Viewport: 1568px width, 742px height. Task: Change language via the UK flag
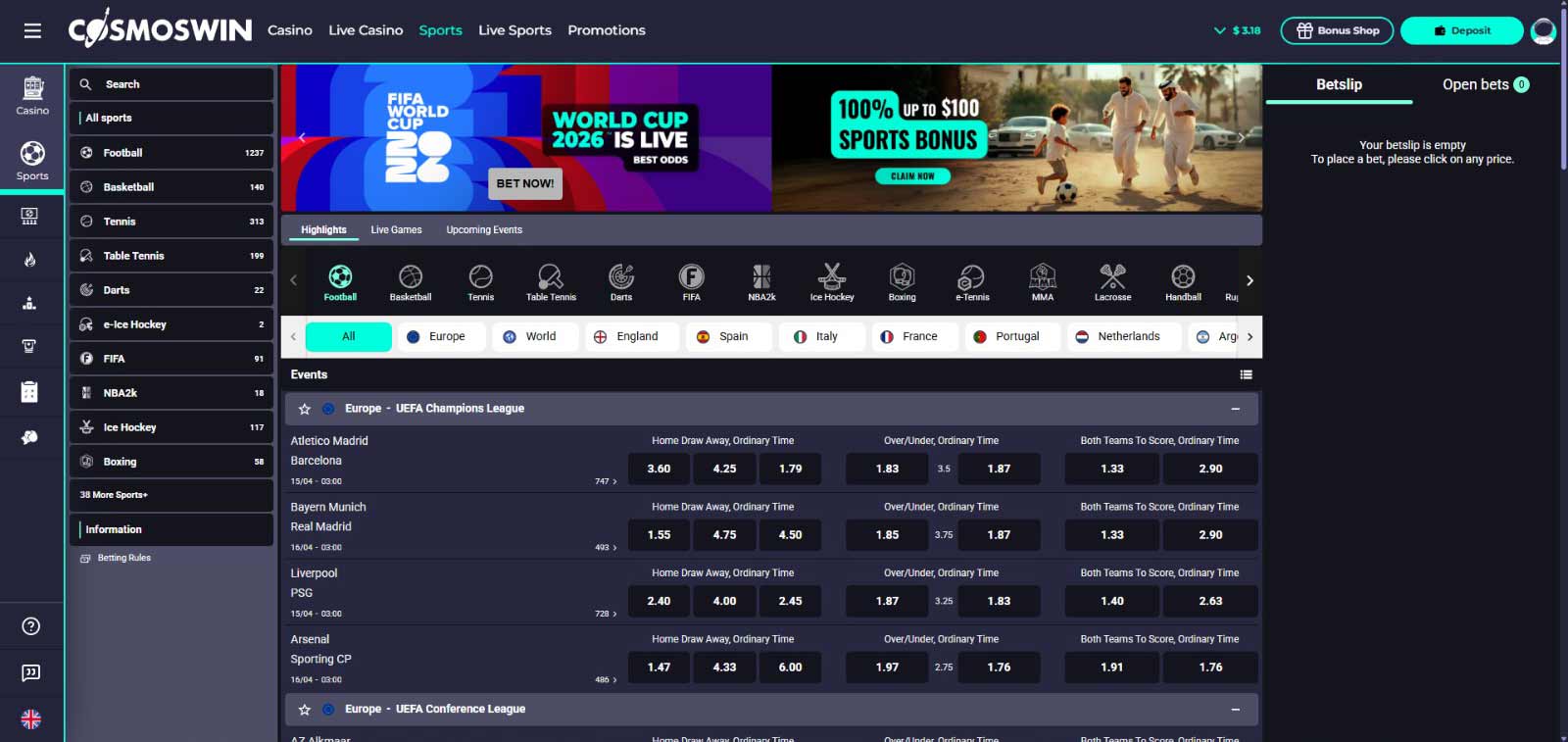tap(31, 719)
